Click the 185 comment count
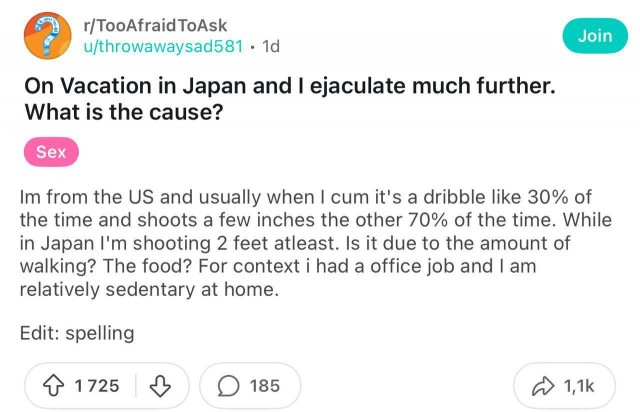 tap(265, 385)
